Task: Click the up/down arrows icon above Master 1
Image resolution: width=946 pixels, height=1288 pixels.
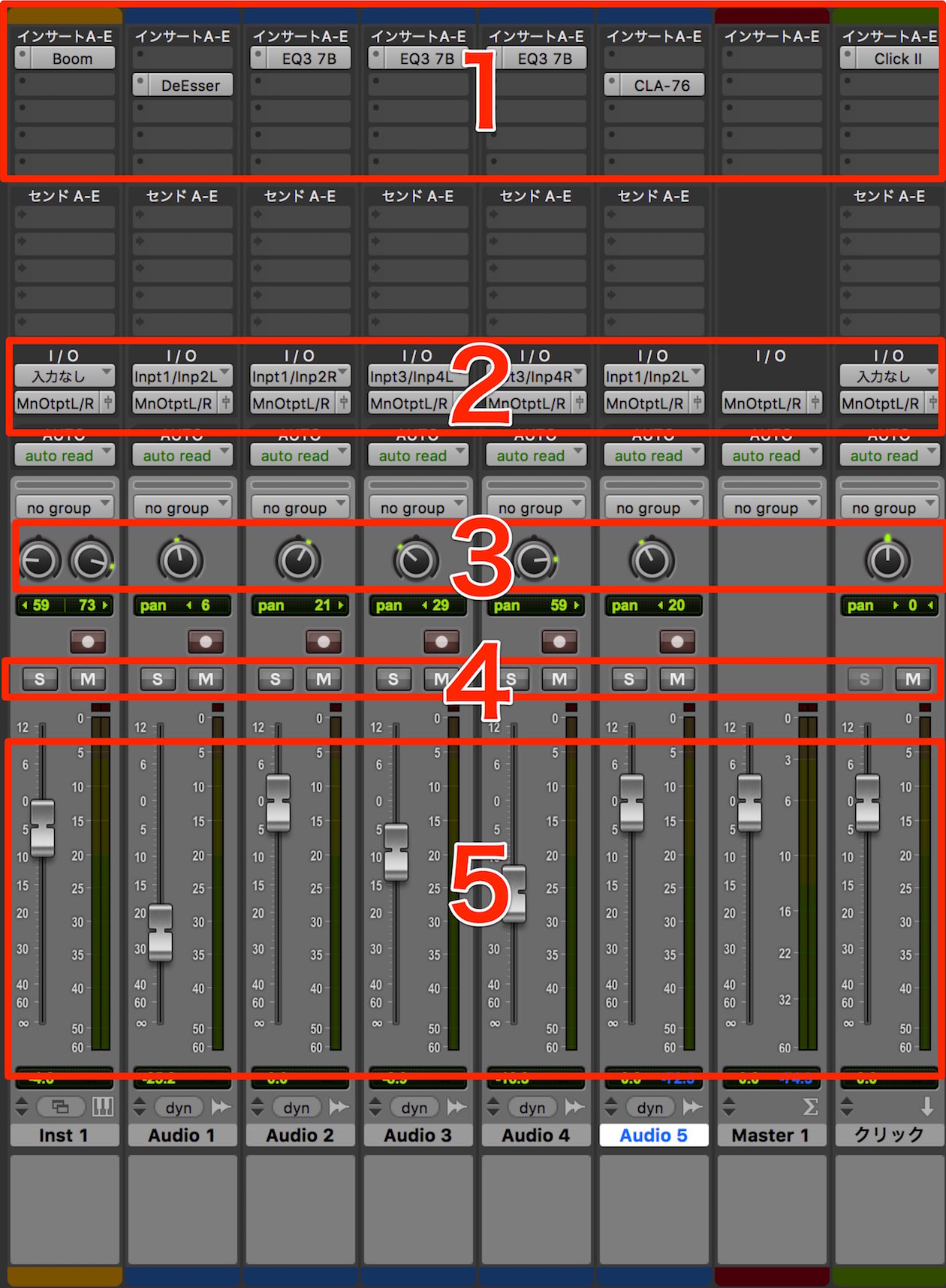Action: pos(729,1106)
